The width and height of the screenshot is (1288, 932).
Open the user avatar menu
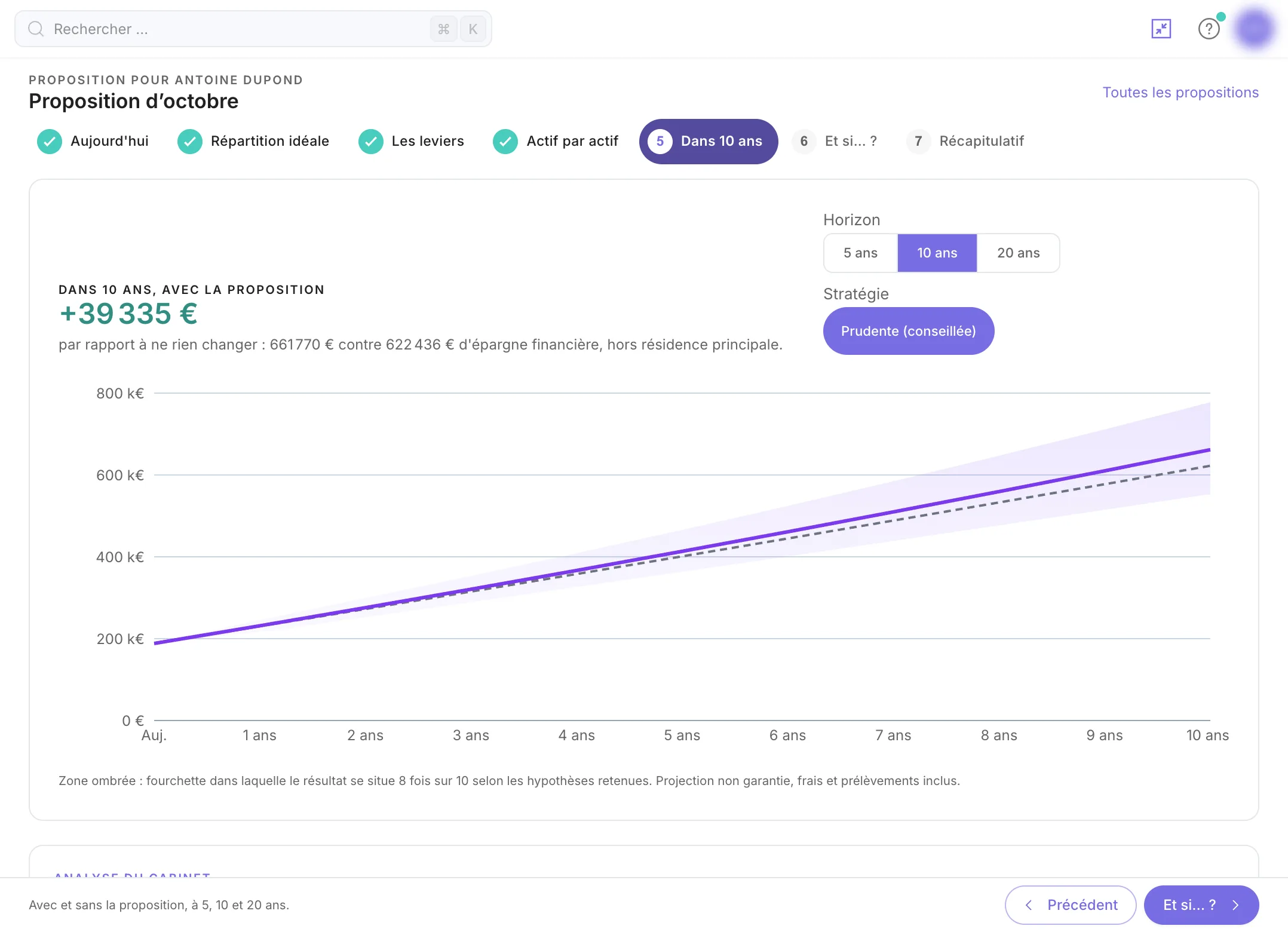(x=1255, y=28)
